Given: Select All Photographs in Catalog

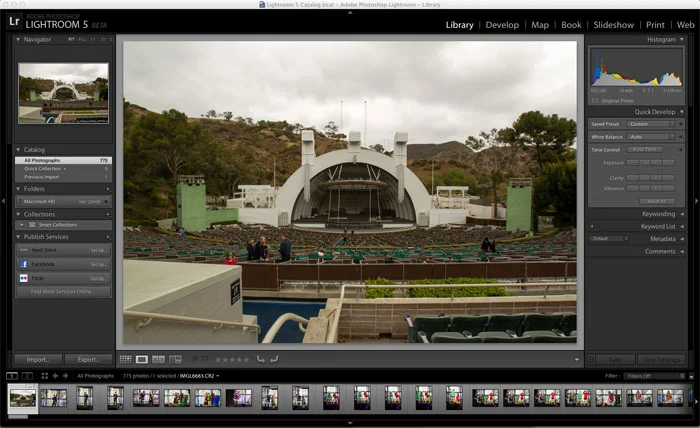Looking at the screenshot, I should [x=63, y=160].
